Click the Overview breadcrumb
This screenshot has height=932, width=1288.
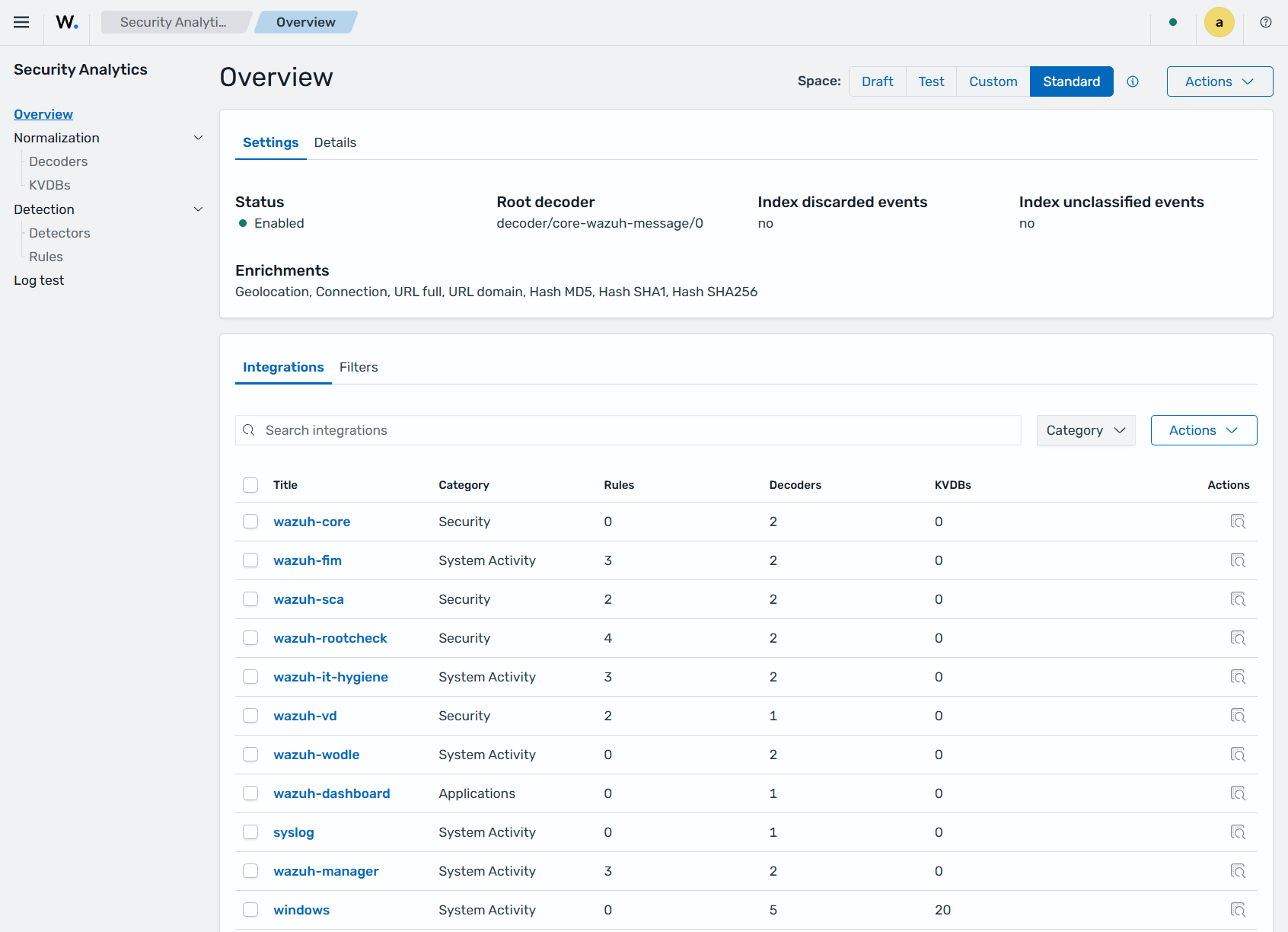(x=305, y=22)
